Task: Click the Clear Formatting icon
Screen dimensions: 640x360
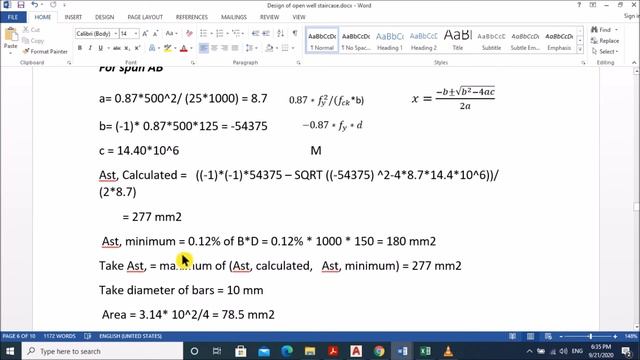Action: 189,33
